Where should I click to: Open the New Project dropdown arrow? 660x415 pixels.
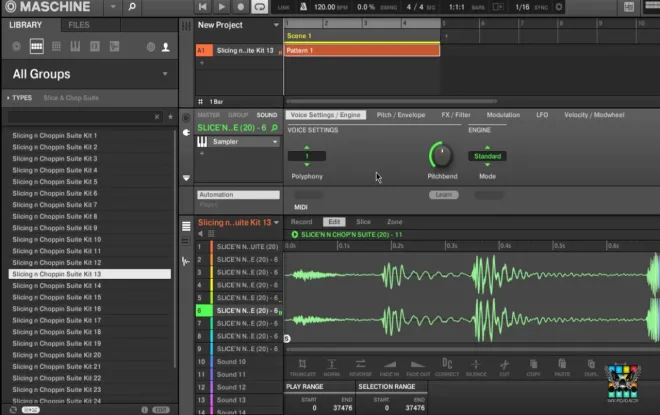coord(276,25)
